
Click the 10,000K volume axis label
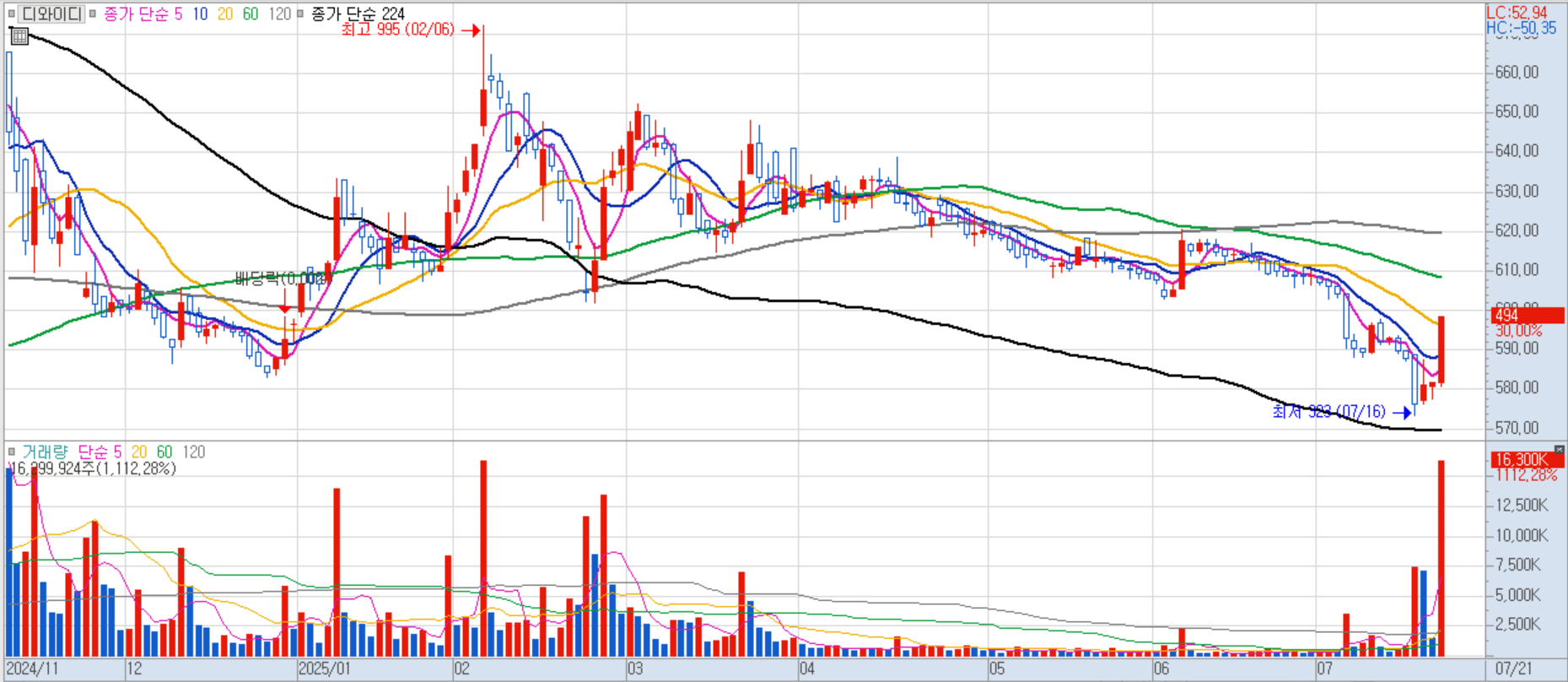click(x=1522, y=535)
